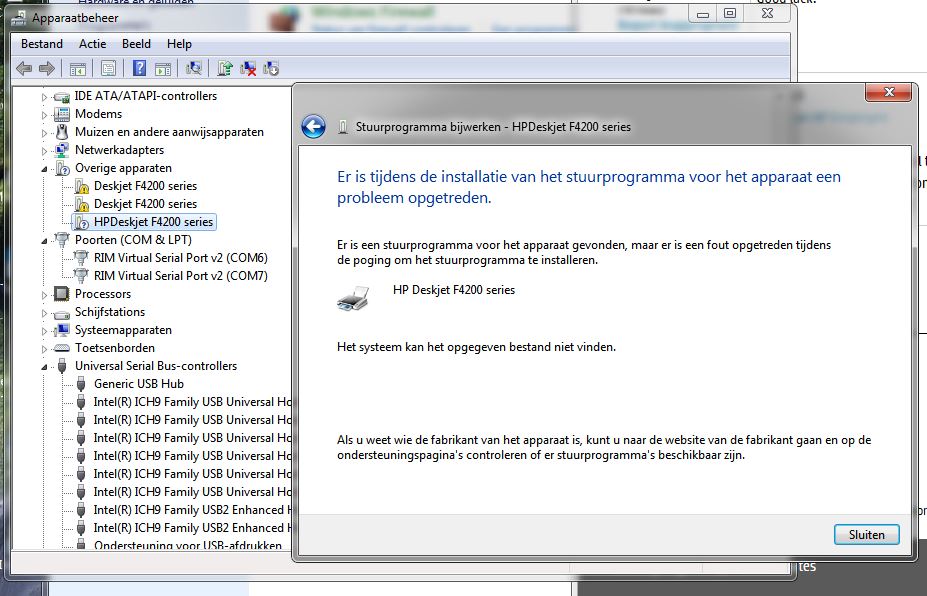927x596 pixels.
Task: Minimize the Apparaatbeheer window
Action: coord(703,14)
